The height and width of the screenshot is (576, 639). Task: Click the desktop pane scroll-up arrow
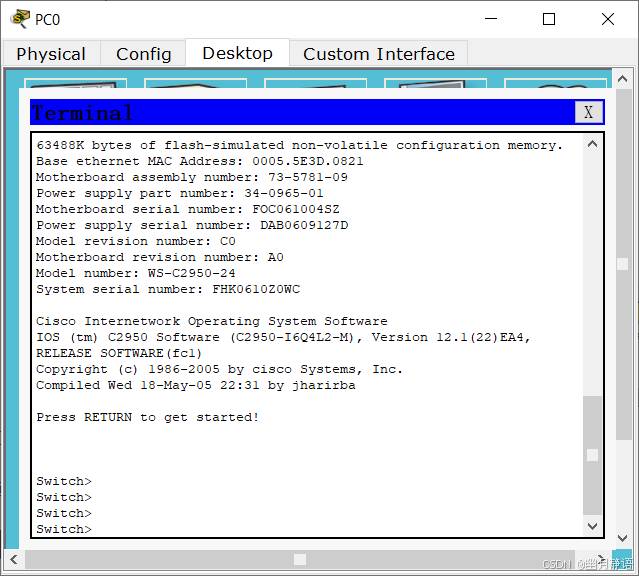pos(622,79)
